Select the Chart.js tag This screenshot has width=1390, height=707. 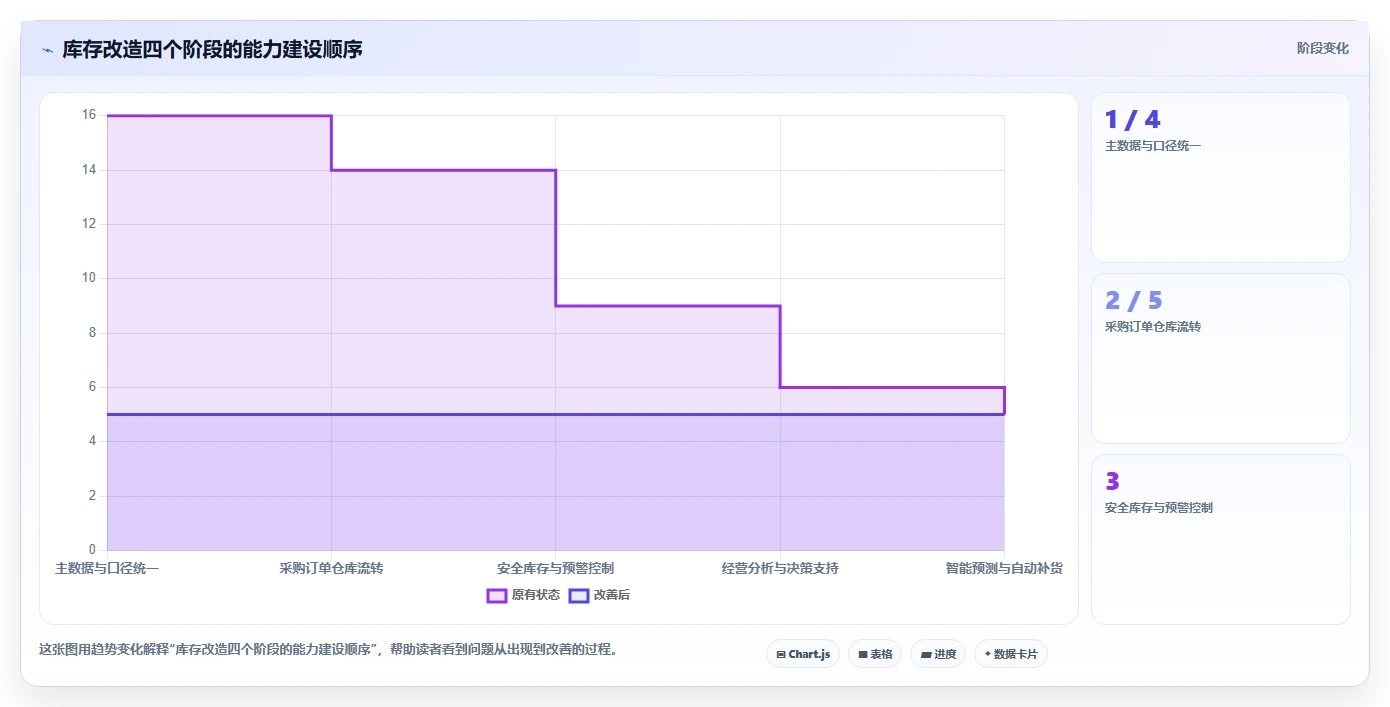(803, 654)
